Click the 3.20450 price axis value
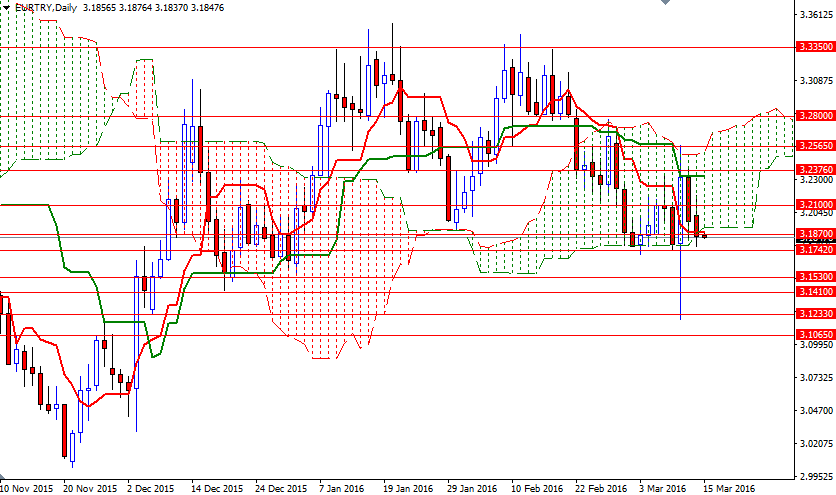 point(816,213)
